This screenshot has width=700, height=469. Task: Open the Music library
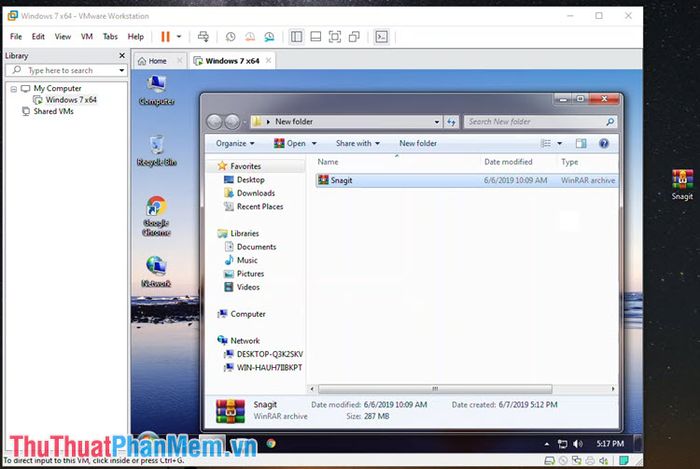click(241, 260)
